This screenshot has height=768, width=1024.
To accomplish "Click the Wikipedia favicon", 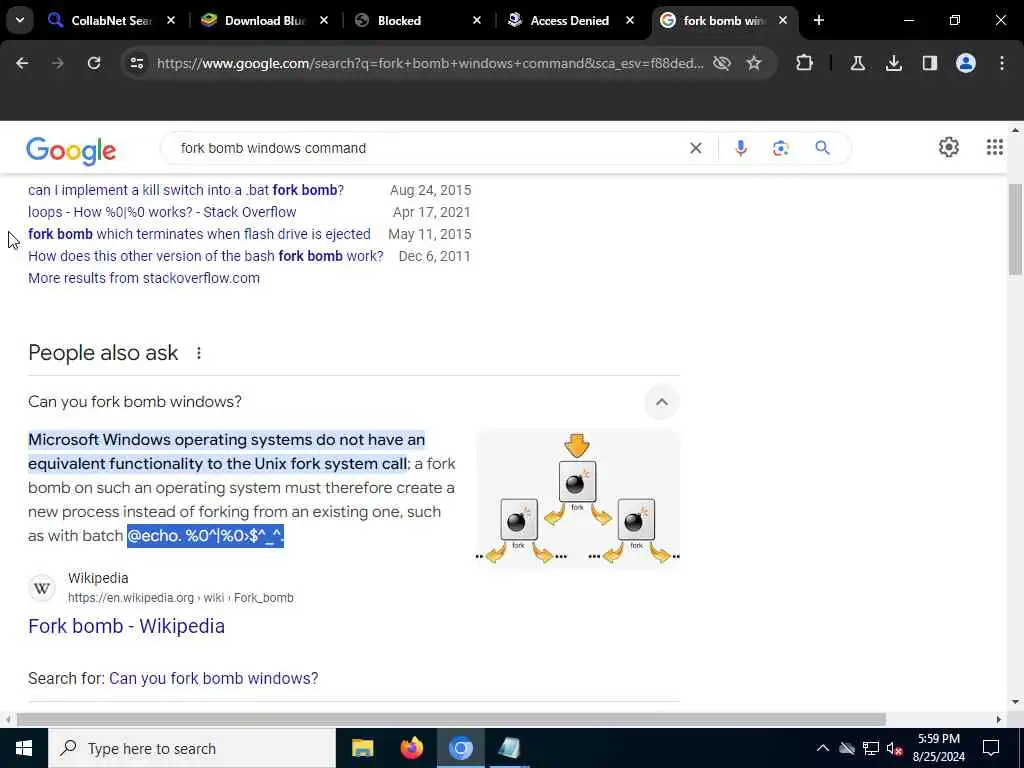I will tap(42, 588).
